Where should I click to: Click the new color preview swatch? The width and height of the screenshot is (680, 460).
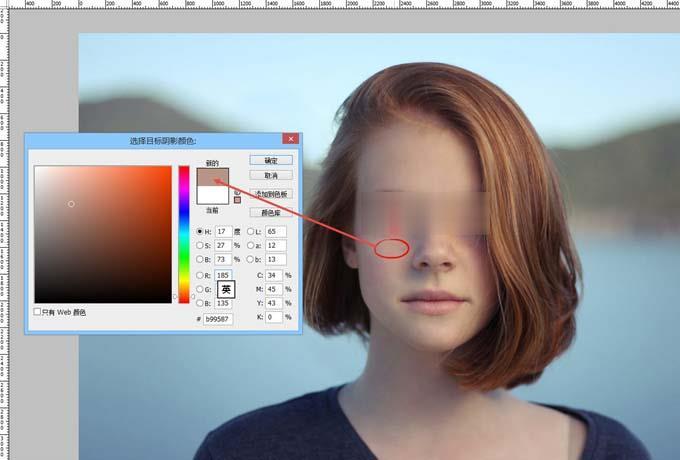(x=213, y=177)
